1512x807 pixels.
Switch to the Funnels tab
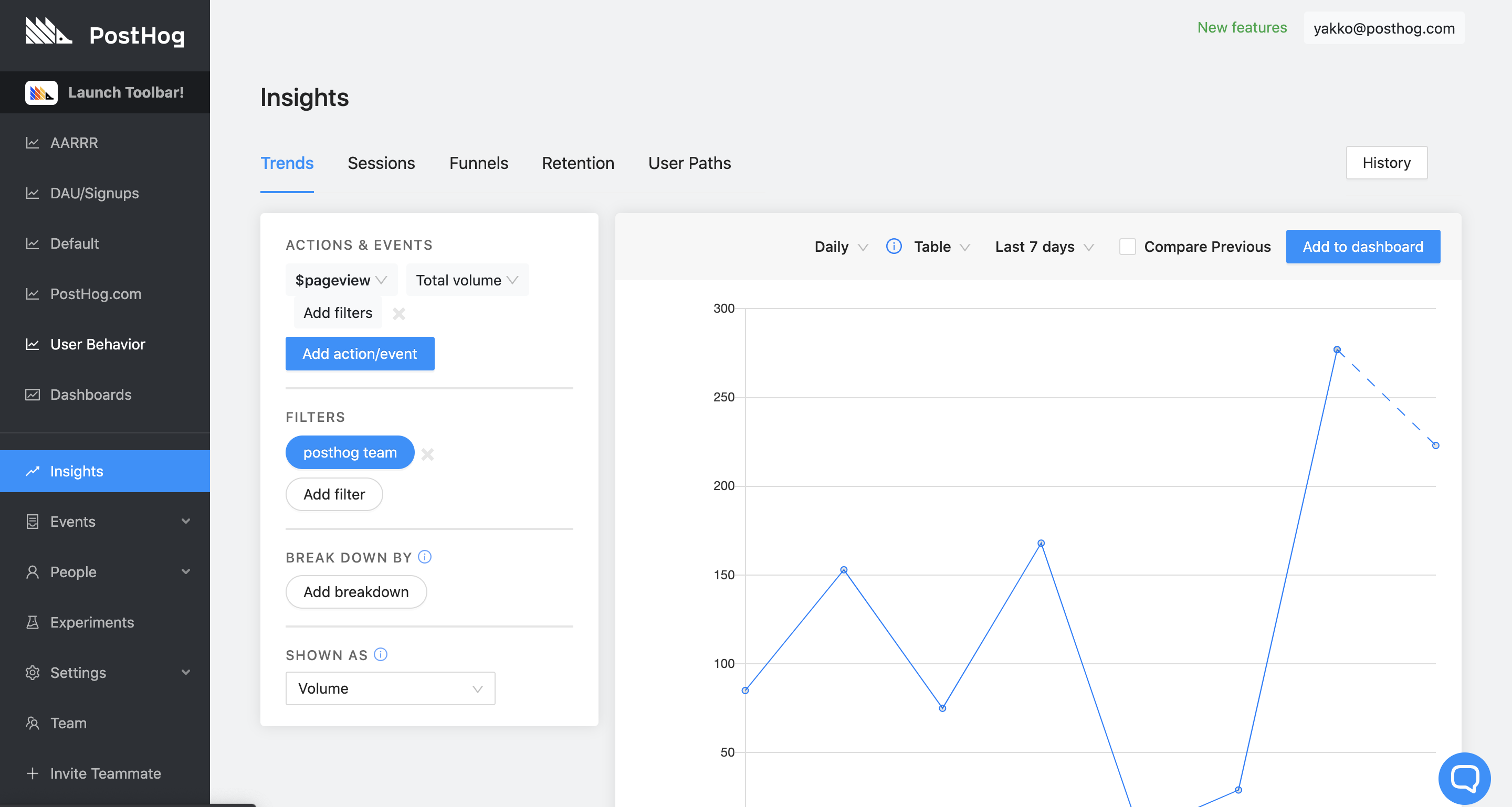(x=478, y=163)
